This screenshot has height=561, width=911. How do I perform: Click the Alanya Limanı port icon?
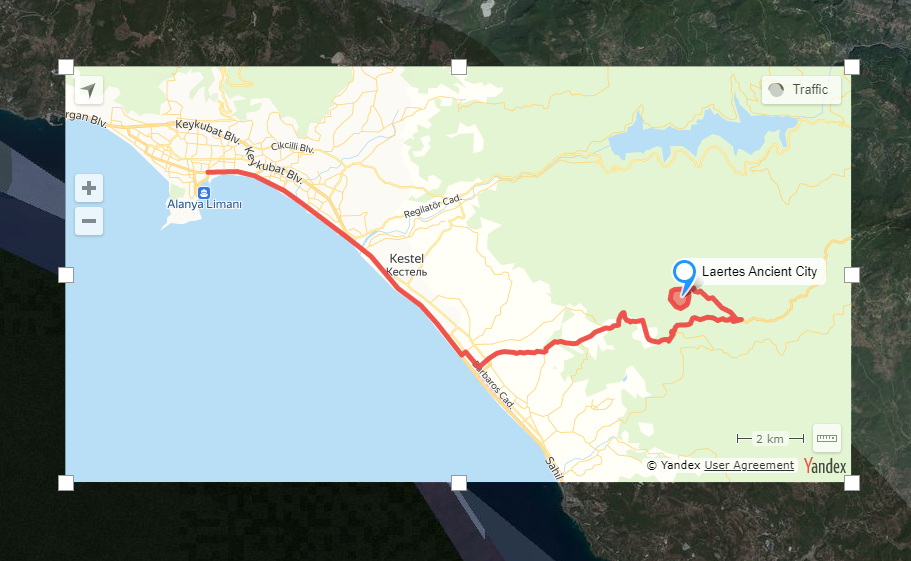click(x=203, y=193)
